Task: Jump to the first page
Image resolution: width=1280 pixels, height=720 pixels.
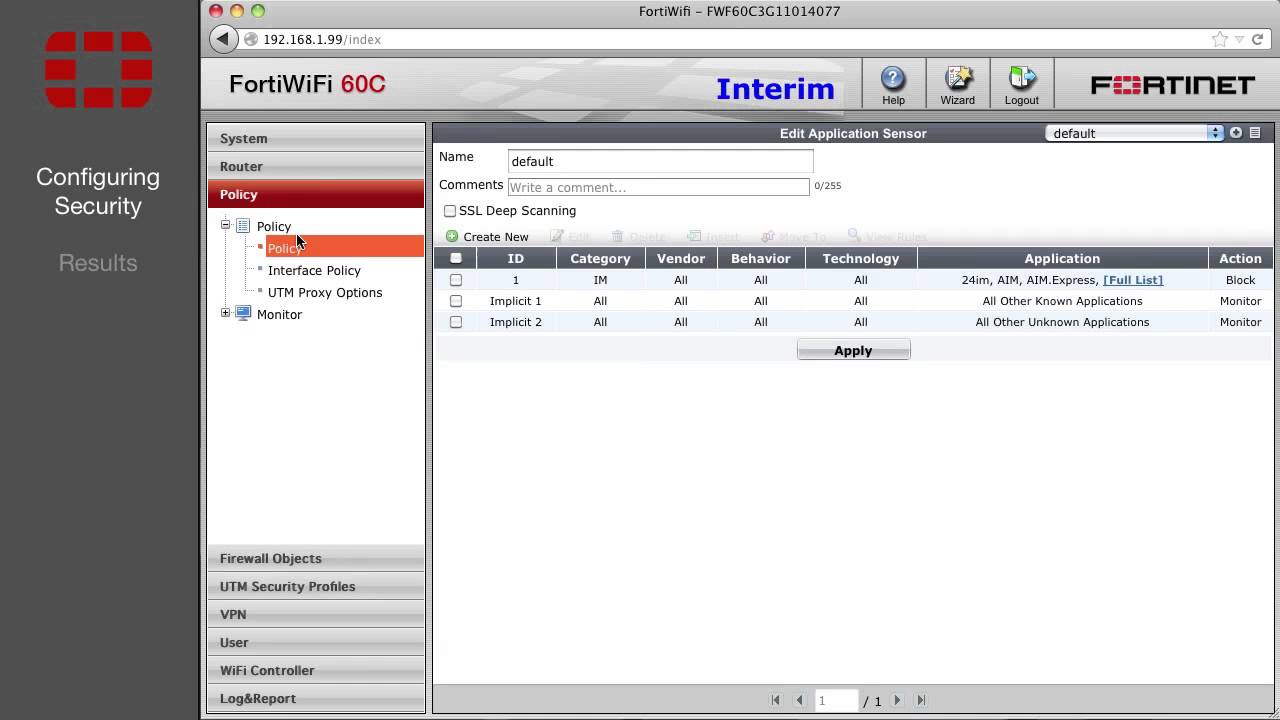Action: (x=775, y=700)
